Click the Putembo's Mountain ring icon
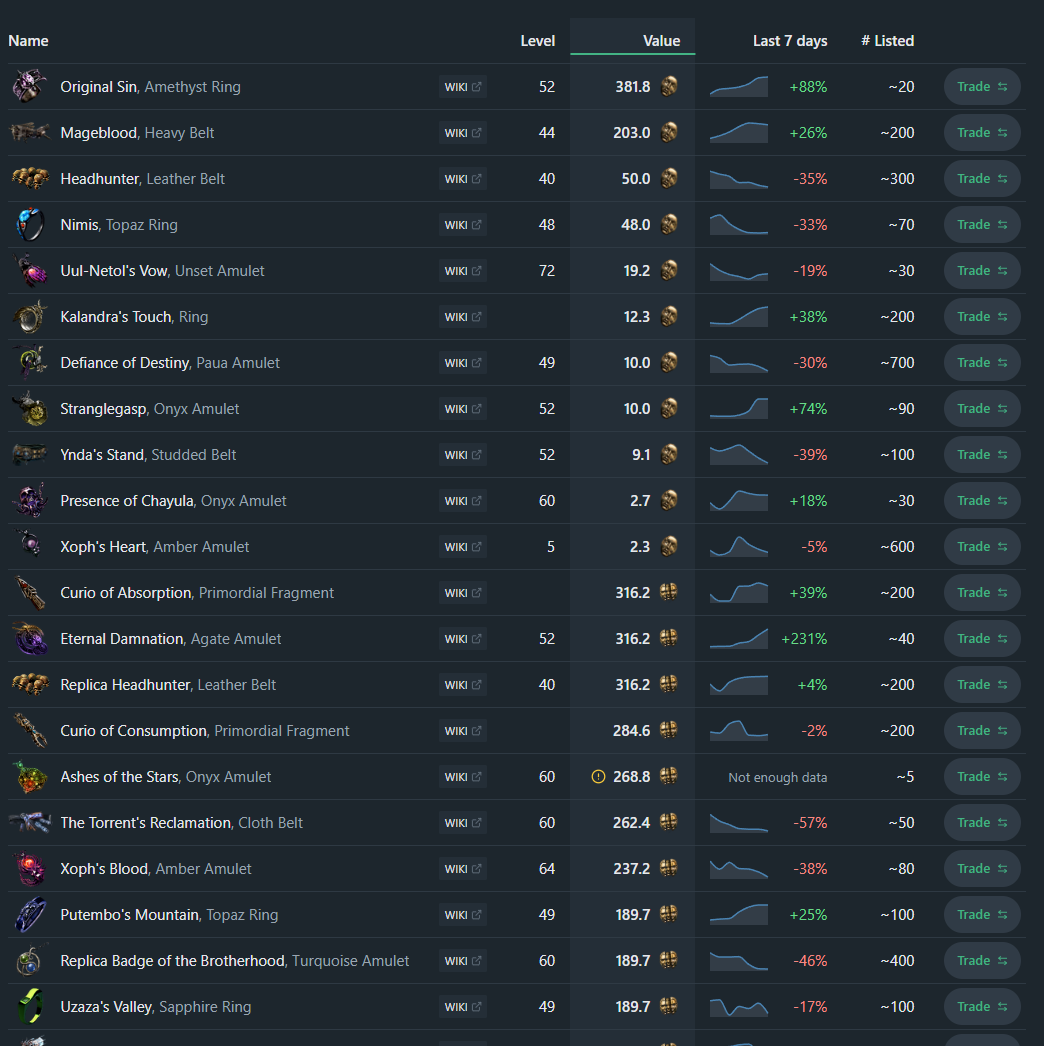The height and width of the screenshot is (1046, 1044). pos(30,915)
